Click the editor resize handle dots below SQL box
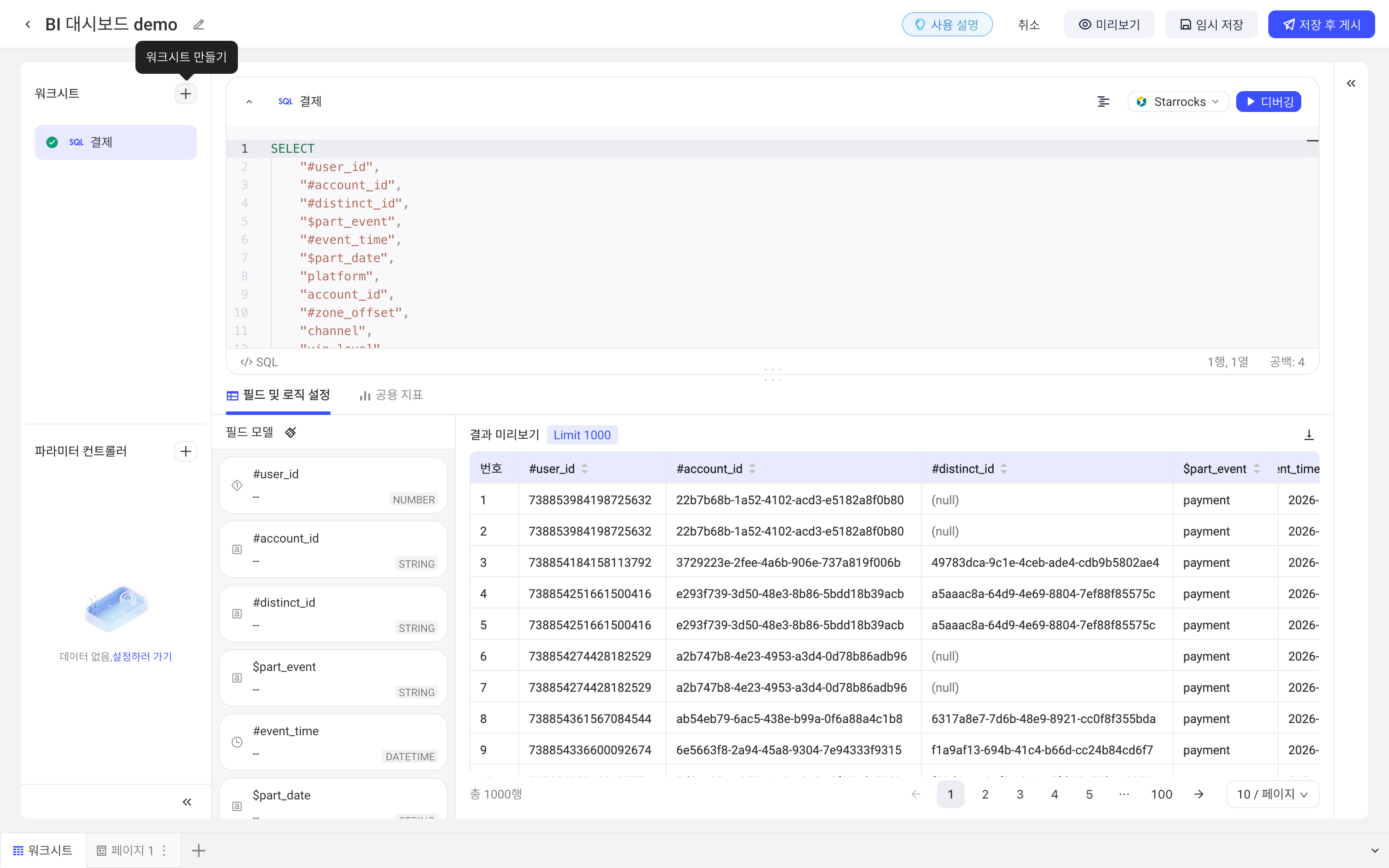Viewport: 1389px width, 868px height. 773,375
